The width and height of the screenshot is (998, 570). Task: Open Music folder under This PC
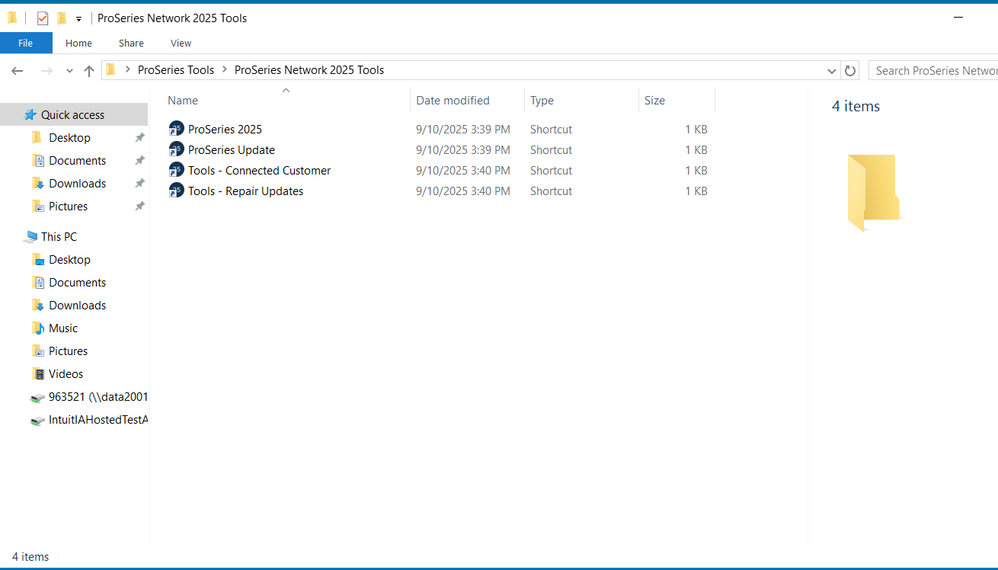pyautogui.click(x=63, y=328)
